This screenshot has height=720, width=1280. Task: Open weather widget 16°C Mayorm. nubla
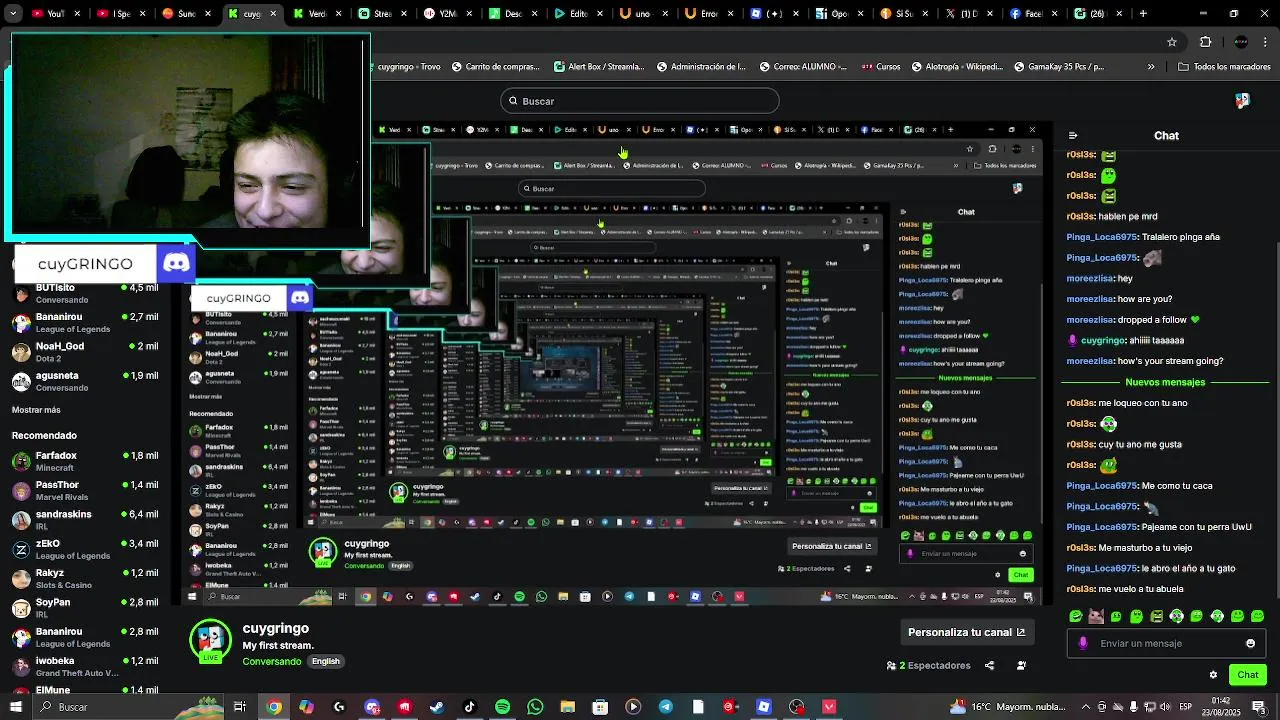click(x=1008, y=707)
